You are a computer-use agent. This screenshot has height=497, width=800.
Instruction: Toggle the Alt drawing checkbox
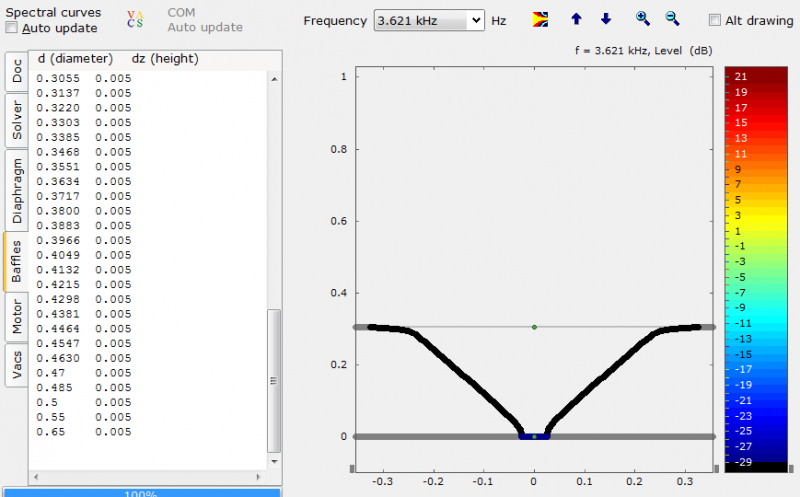coord(715,20)
